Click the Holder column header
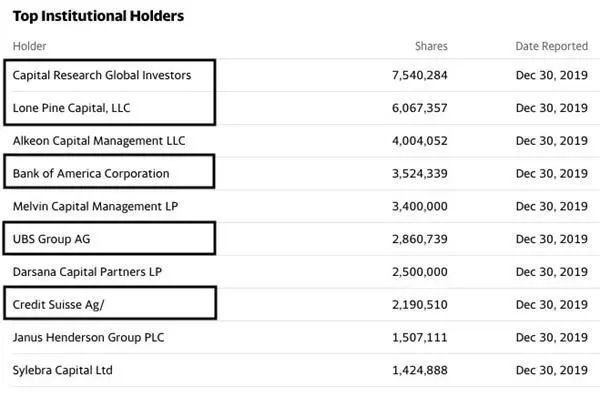The height and width of the screenshot is (397, 600). 29,46
